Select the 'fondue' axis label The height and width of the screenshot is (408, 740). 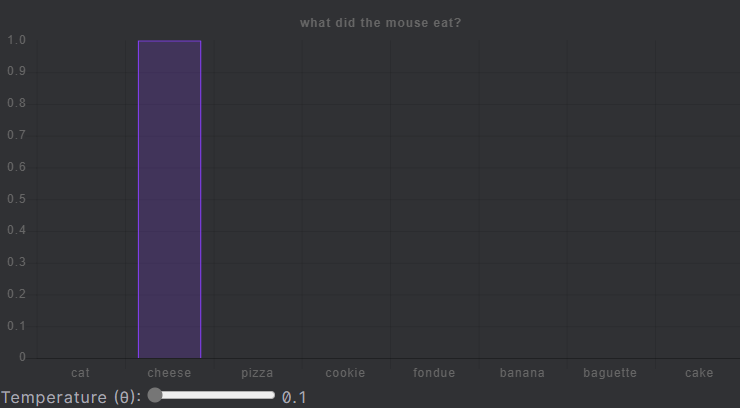434,373
